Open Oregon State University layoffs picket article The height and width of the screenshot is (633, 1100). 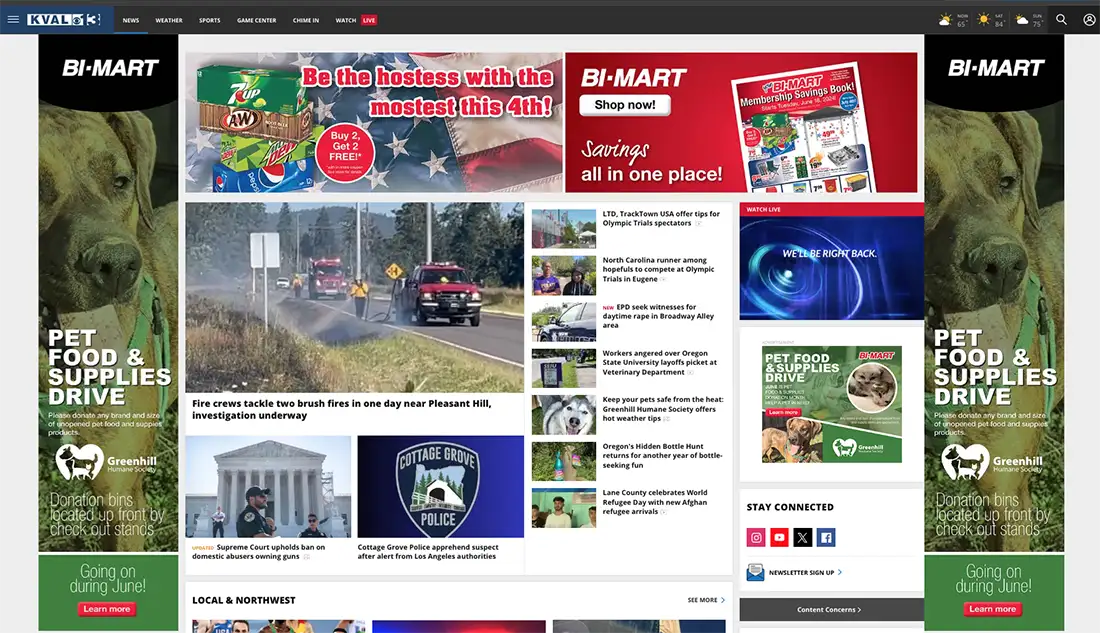pos(659,363)
